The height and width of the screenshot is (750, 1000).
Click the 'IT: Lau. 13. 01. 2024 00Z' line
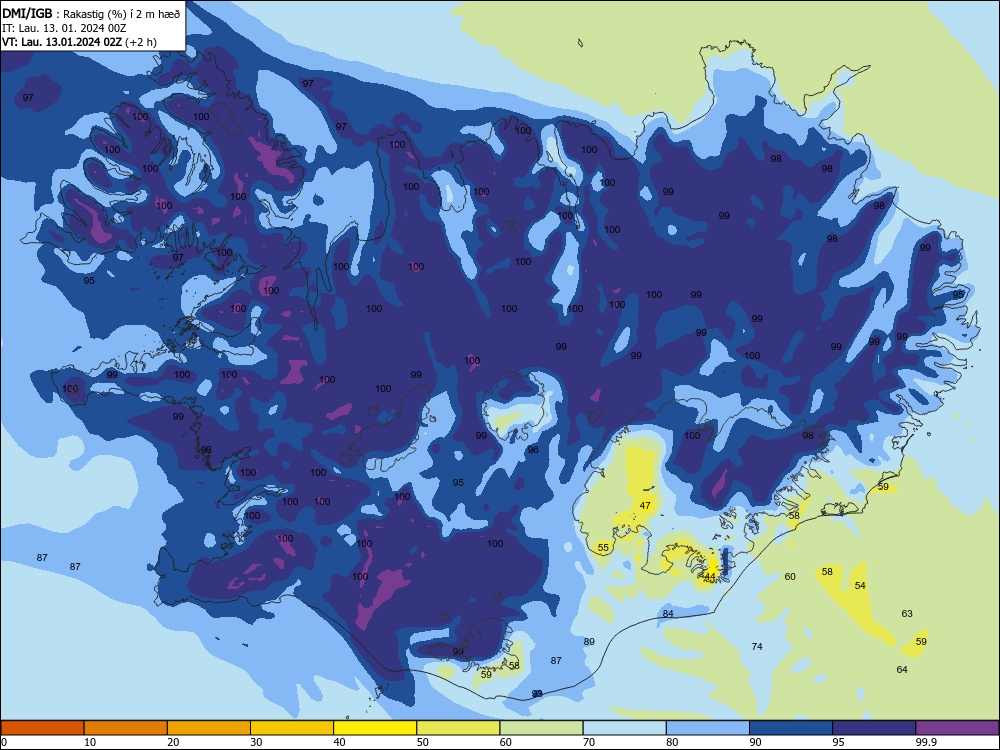pos(64,28)
